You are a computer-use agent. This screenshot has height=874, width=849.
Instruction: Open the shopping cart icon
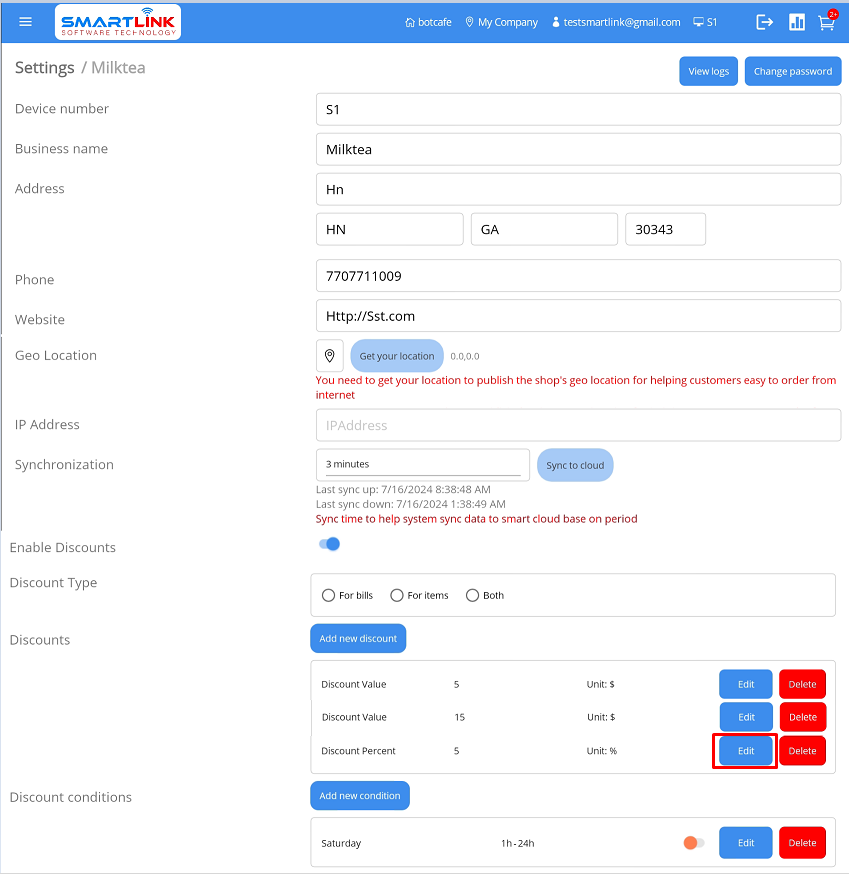tap(826, 22)
